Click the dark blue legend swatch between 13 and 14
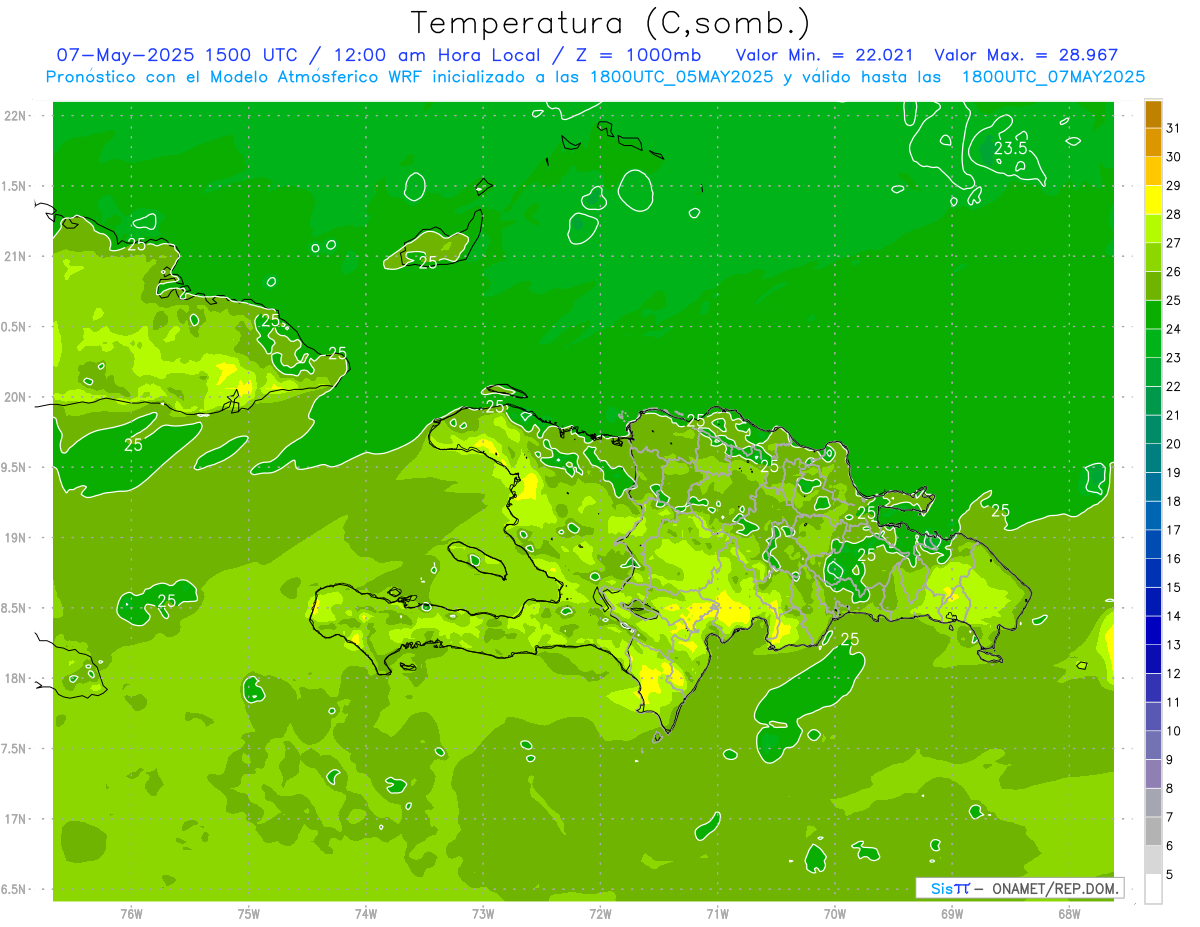Viewport: 1200px width, 927px height. coord(1153,630)
